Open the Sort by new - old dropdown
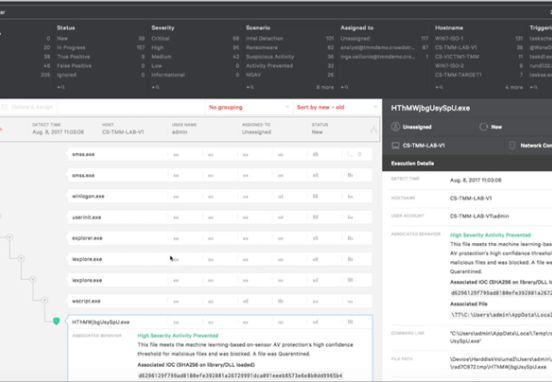This screenshot has width=552, height=382. (x=337, y=107)
